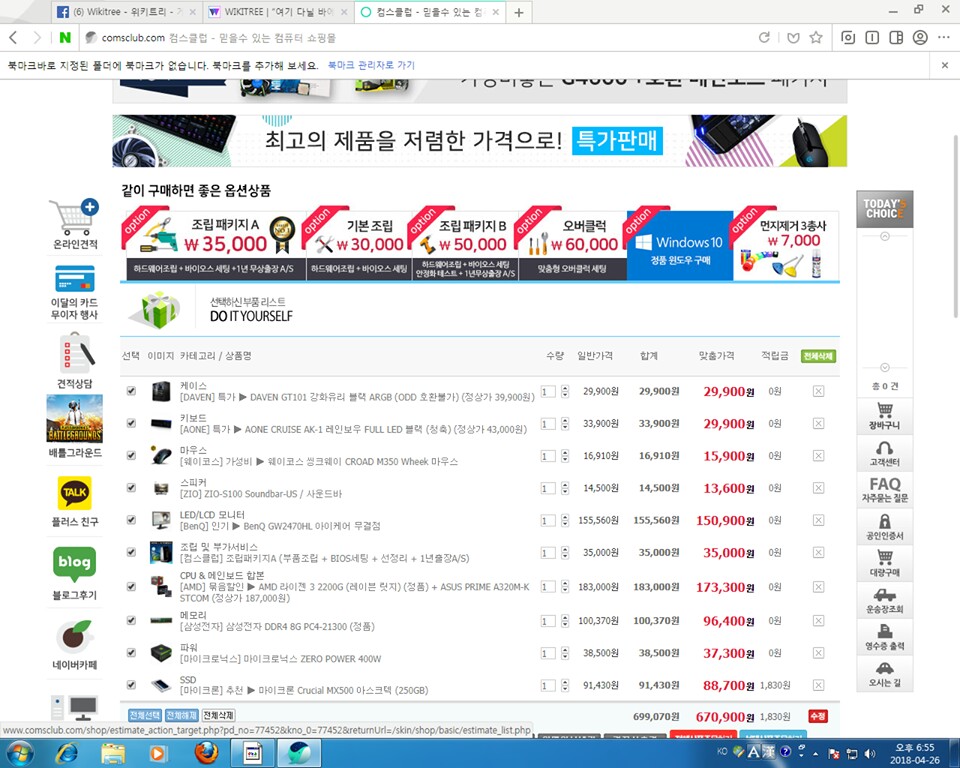Adjust quantity stepper for SSD row
960x768 pixels.
tap(564, 685)
